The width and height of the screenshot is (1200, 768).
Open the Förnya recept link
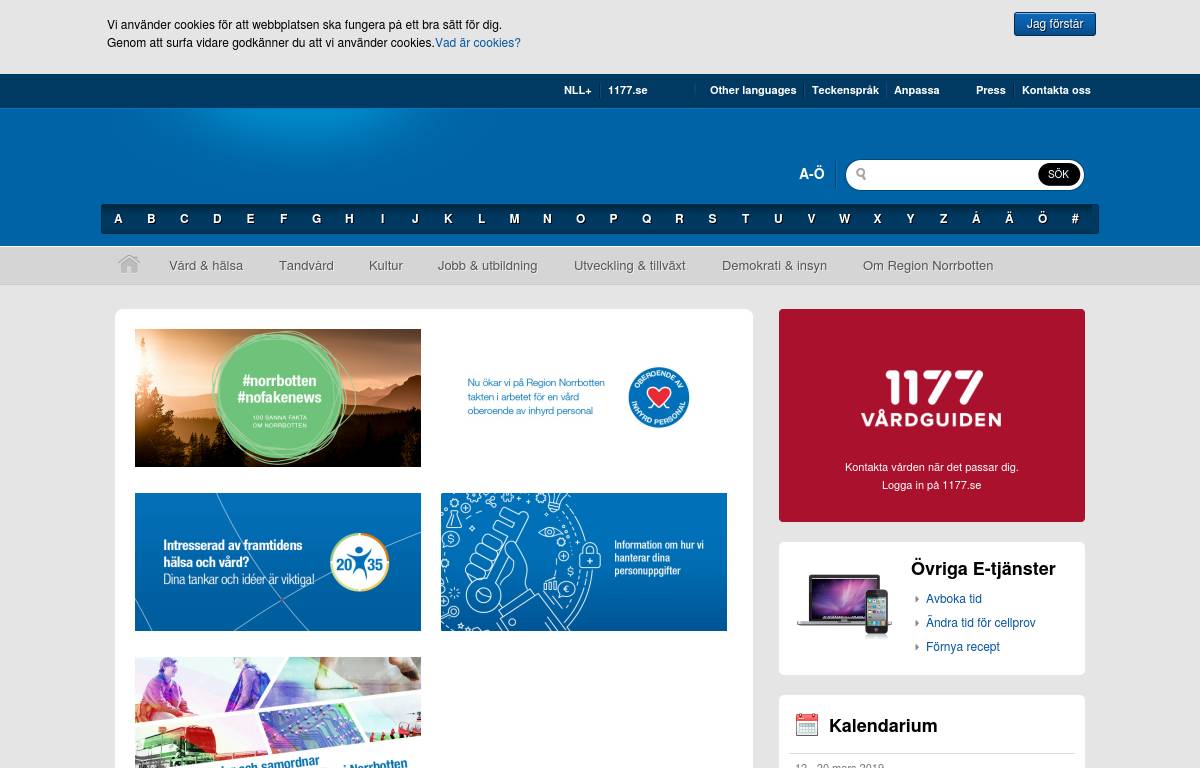pos(962,647)
